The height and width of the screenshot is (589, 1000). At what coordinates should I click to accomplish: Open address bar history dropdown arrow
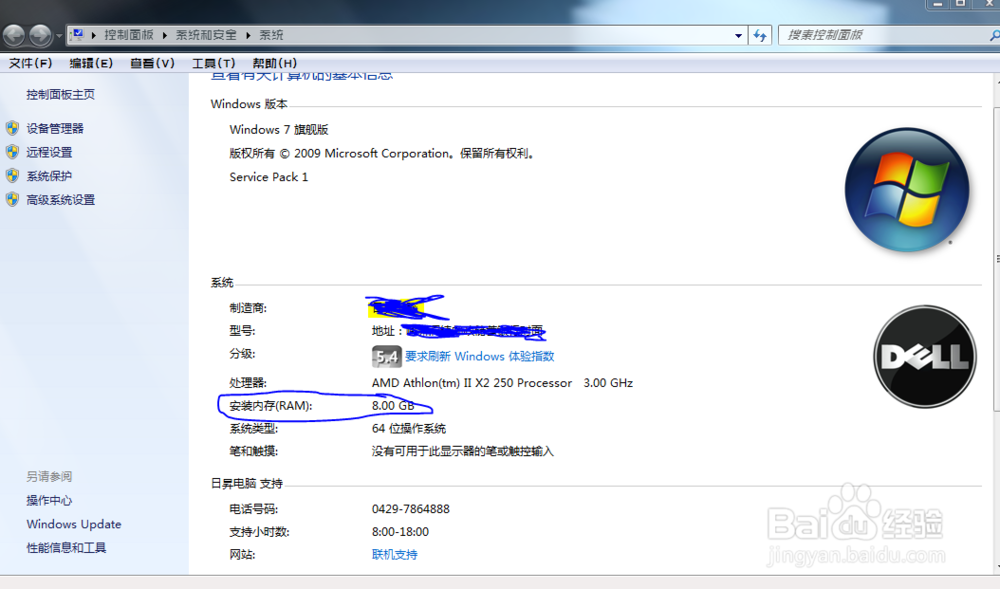pyautogui.click(x=738, y=36)
